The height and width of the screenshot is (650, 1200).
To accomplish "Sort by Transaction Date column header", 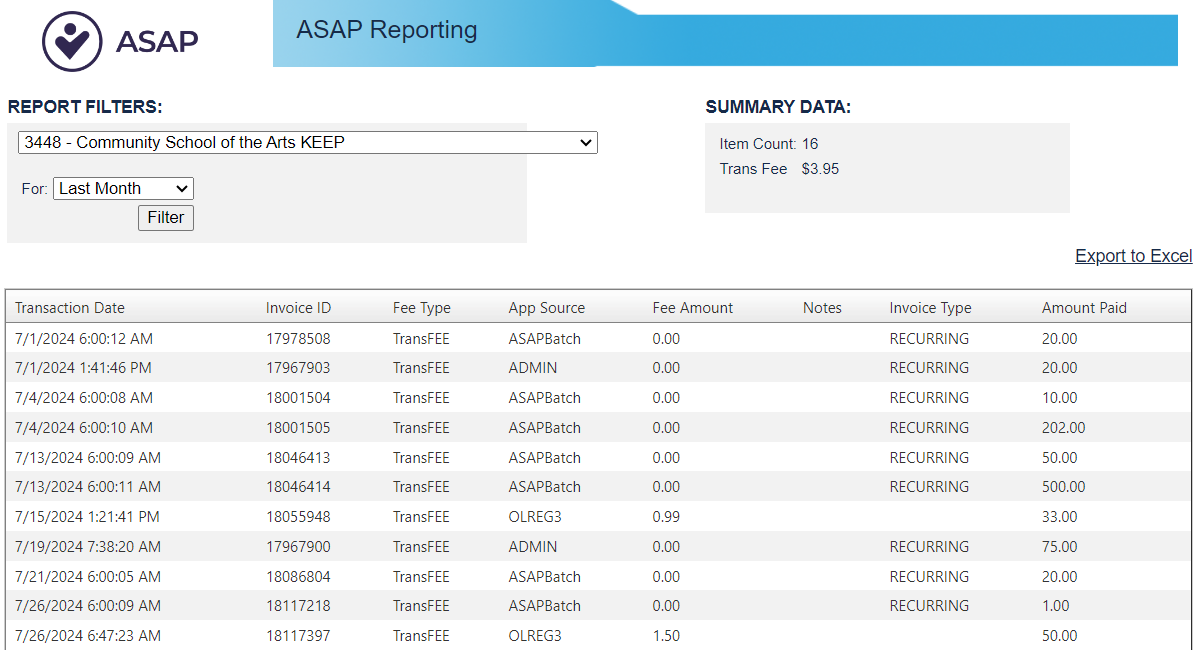I will pos(70,308).
